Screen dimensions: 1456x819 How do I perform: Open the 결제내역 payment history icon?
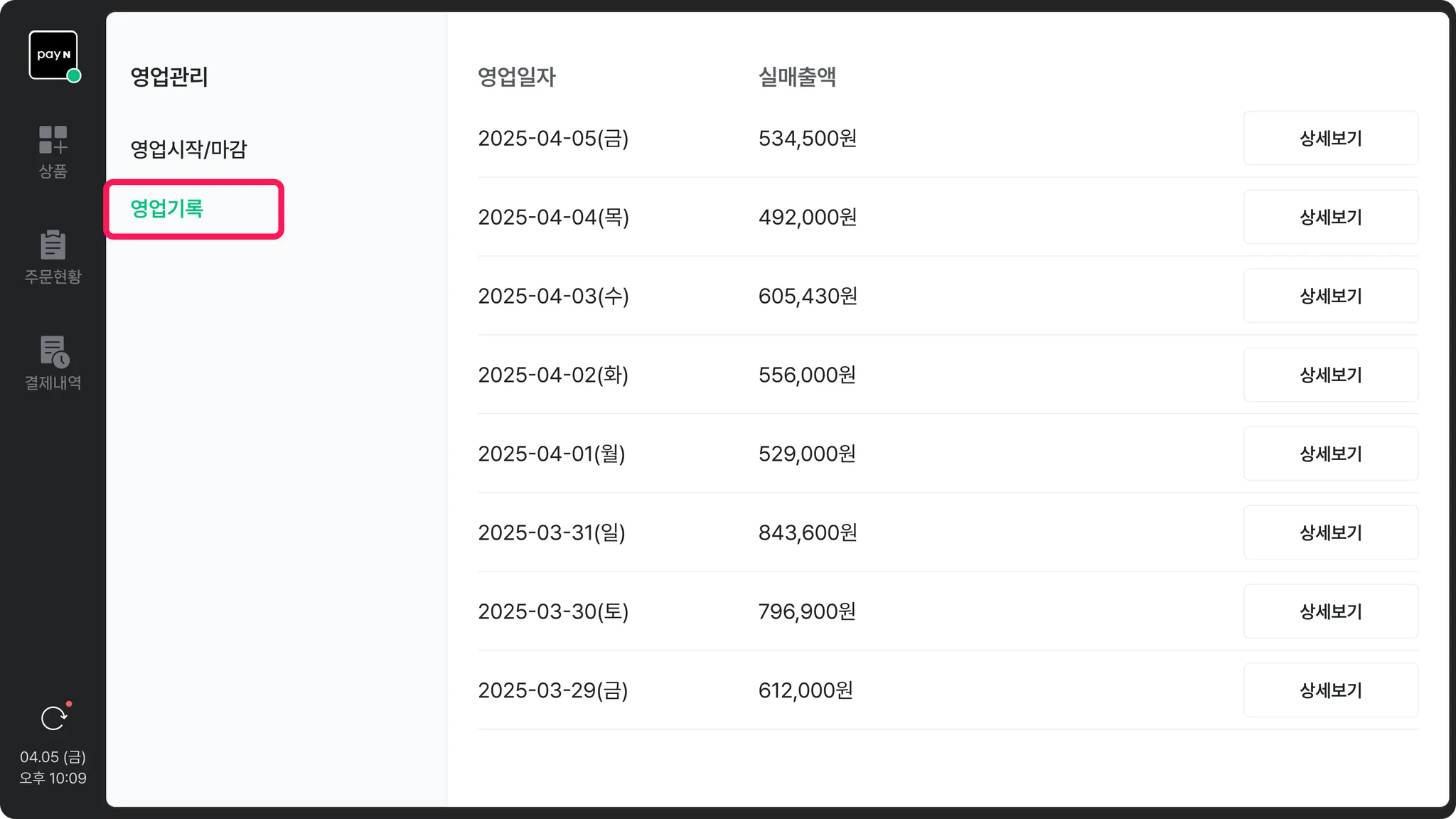pyautogui.click(x=53, y=363)
